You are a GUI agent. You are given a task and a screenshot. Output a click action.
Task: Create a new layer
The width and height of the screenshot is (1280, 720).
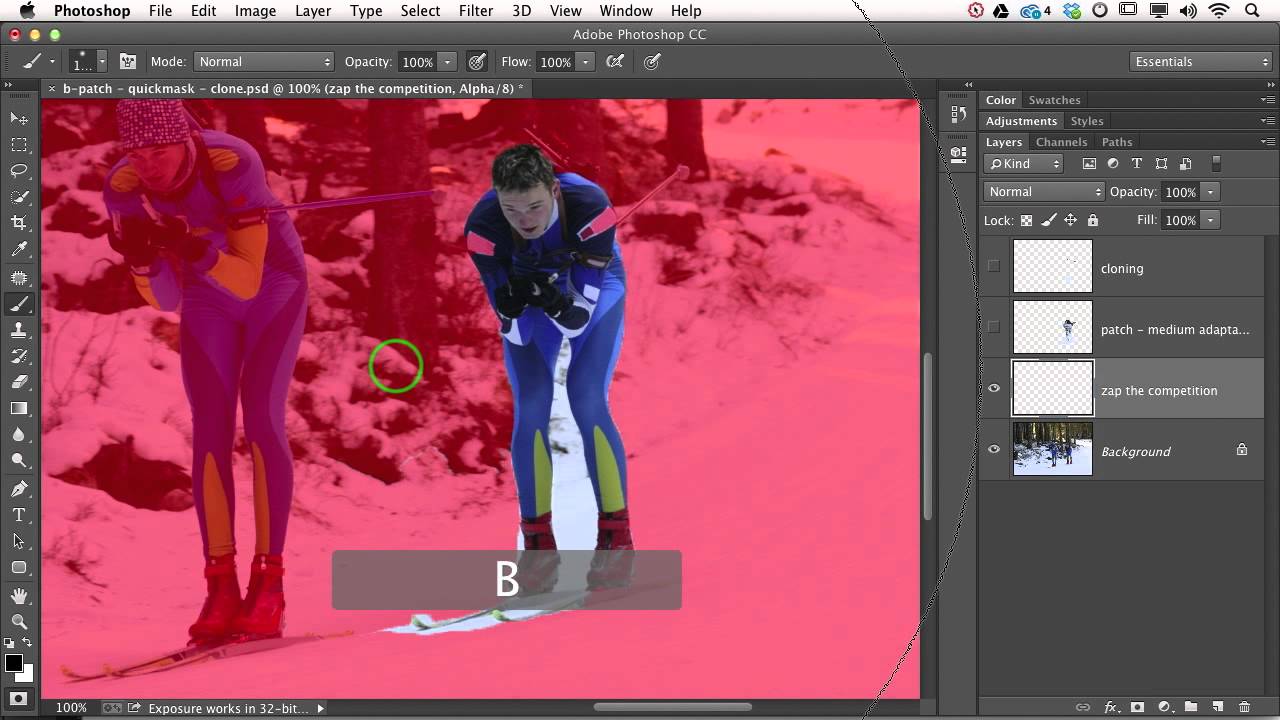[x=1218, y=707]
